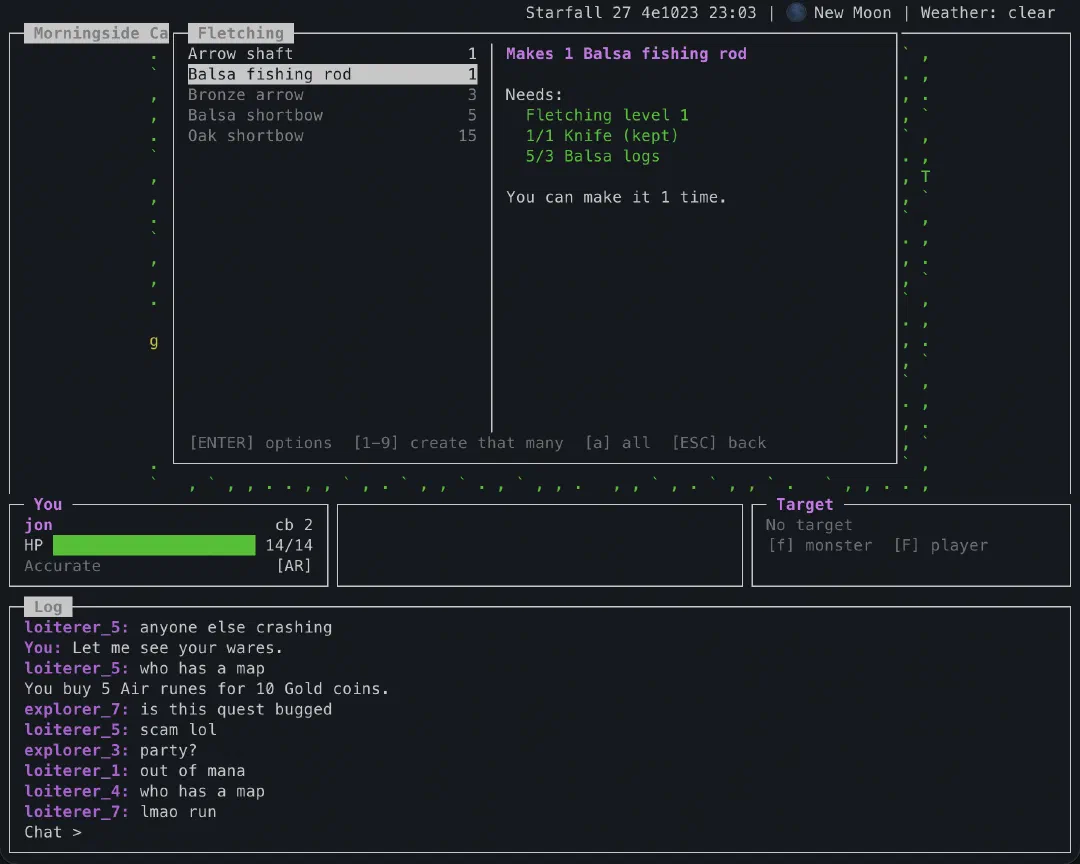
Task: Click the "Makes 1 Balsa fishing rod" heading
Action: tap(626, 54)
